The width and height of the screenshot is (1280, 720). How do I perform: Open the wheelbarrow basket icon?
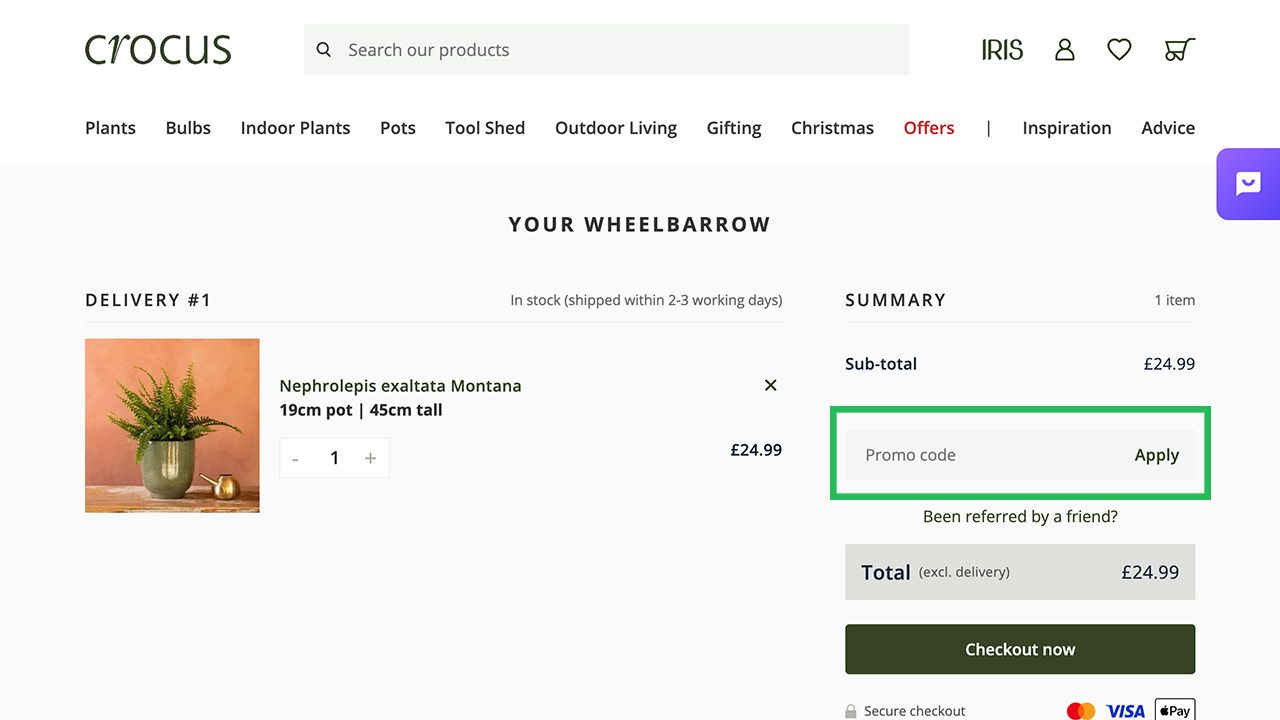pyautogui.click(x=1179, y=50)
